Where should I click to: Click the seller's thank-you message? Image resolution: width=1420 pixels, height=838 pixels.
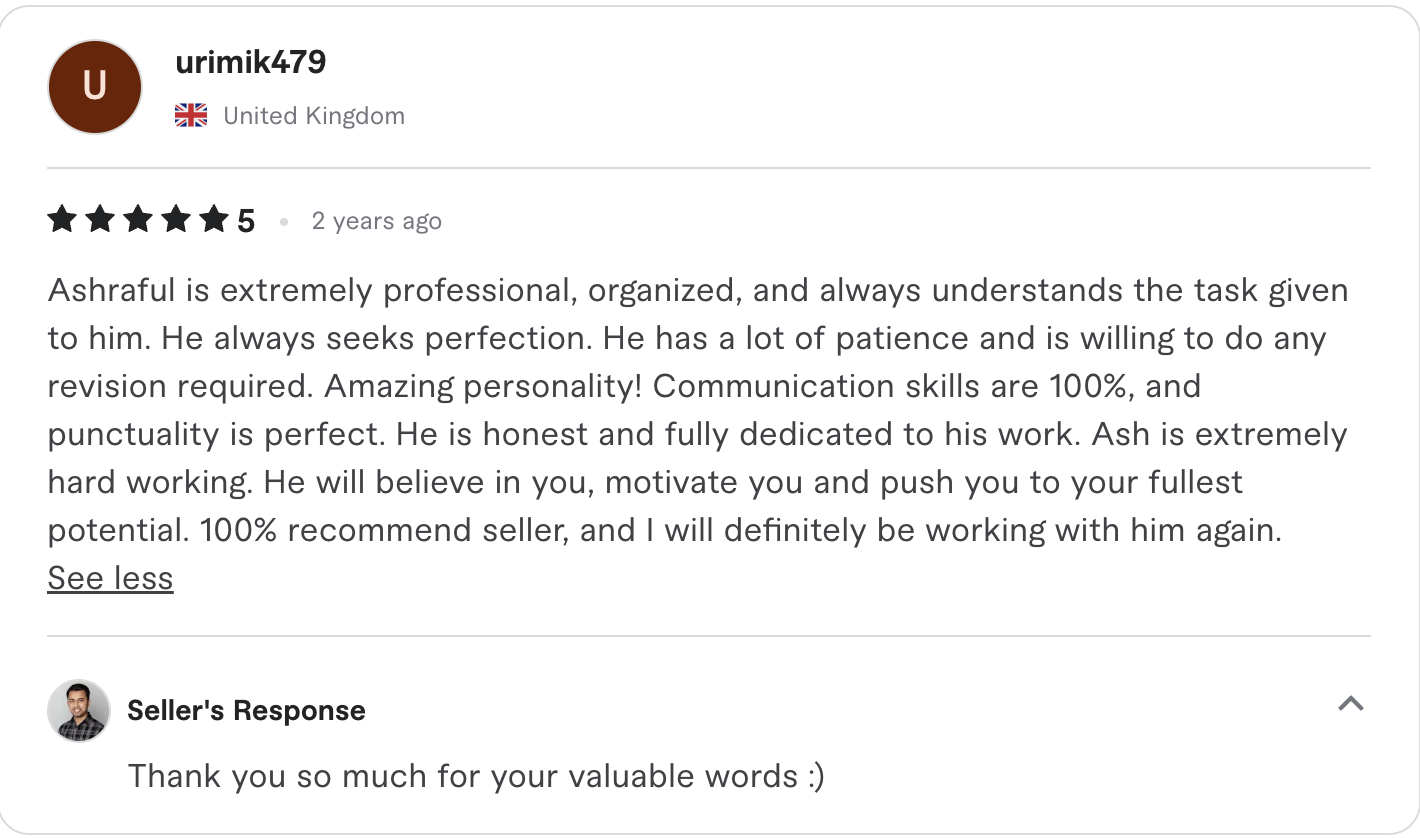tap(477, 776)
